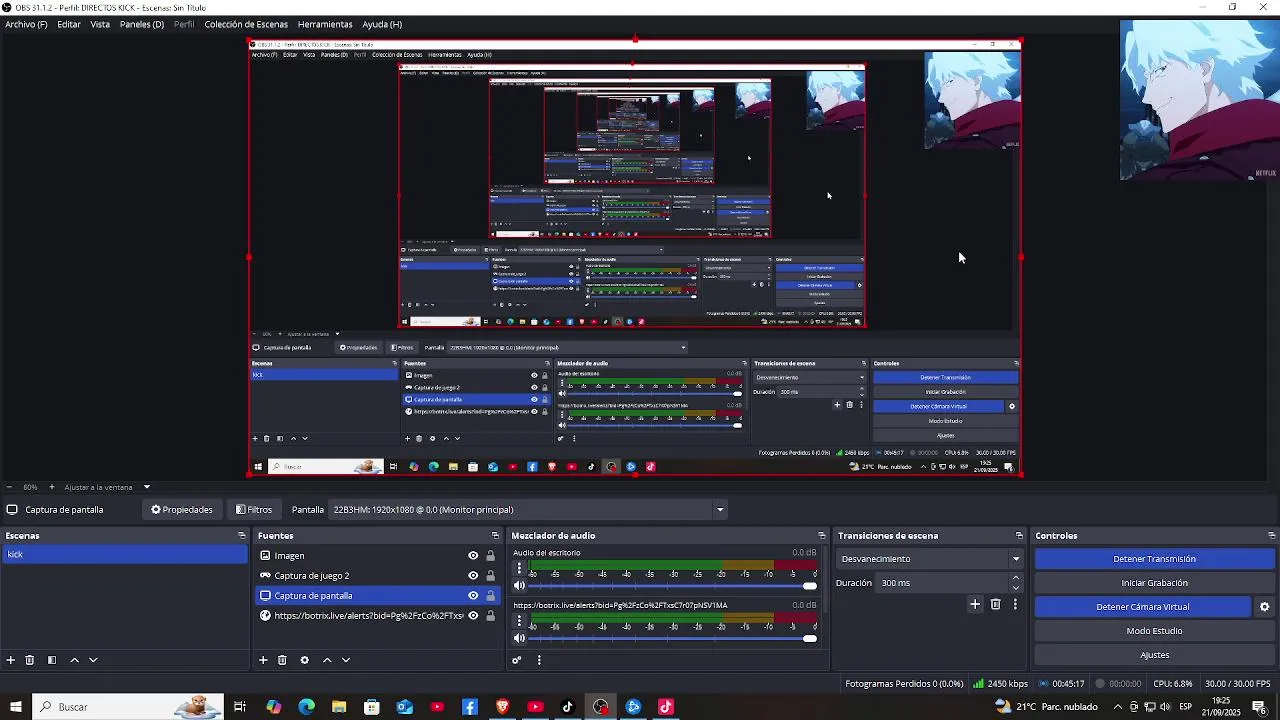Screen dimensions: 1280x720
Task: Pop out the Transiciones de escena dock
Action: pos(1019,536)
